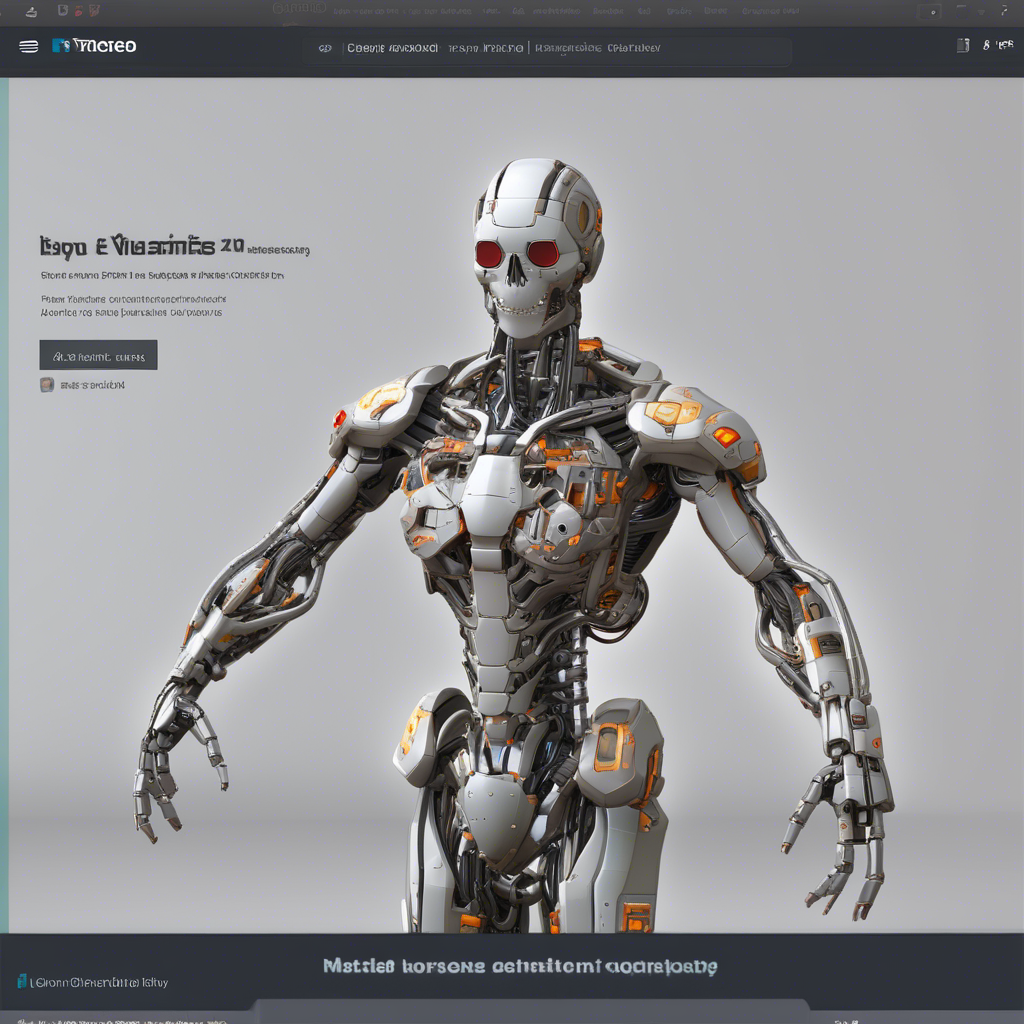Image resolution: width=1024 pixels, height=1024 pixels.
Task: Click the link icon in the address bar
Action: (x=325, y=48)
